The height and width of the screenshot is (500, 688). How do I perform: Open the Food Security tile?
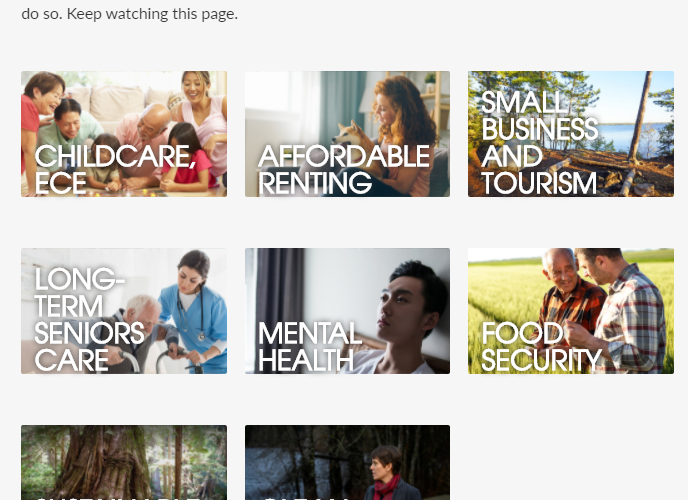[x=571, y=311]
